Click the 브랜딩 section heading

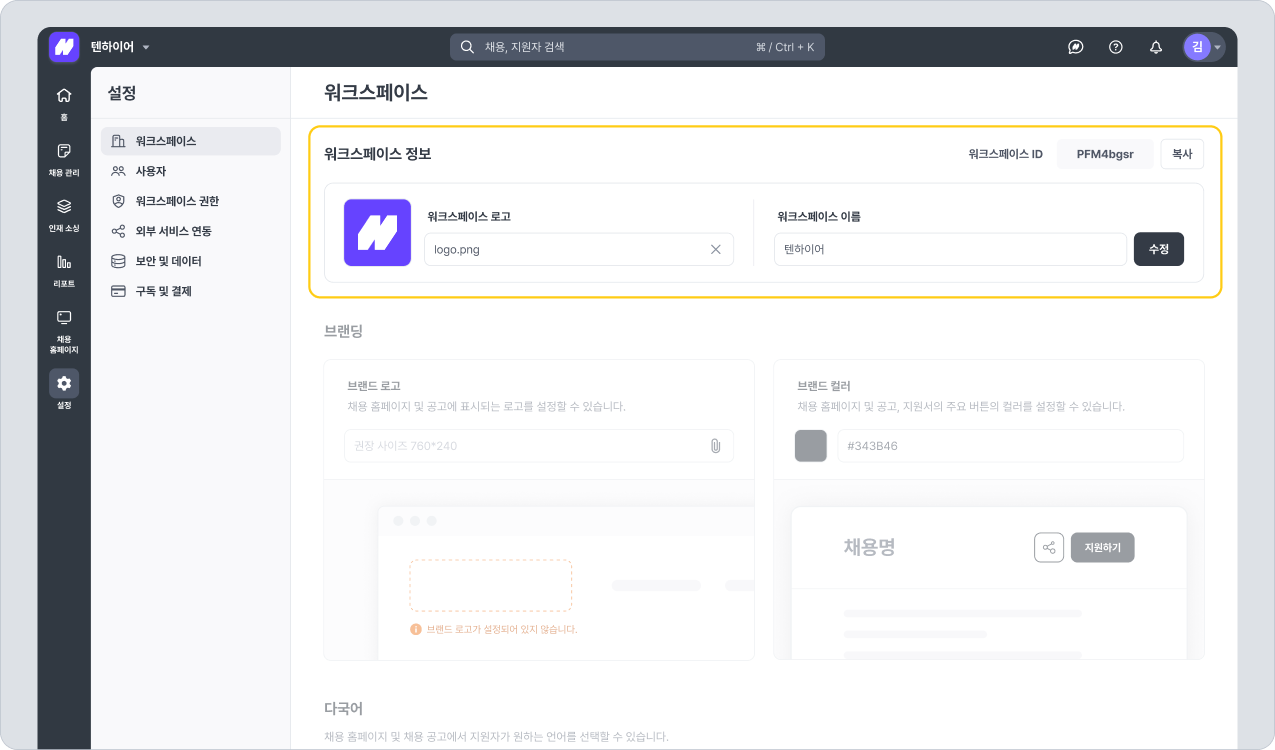[x=344, y=330]
